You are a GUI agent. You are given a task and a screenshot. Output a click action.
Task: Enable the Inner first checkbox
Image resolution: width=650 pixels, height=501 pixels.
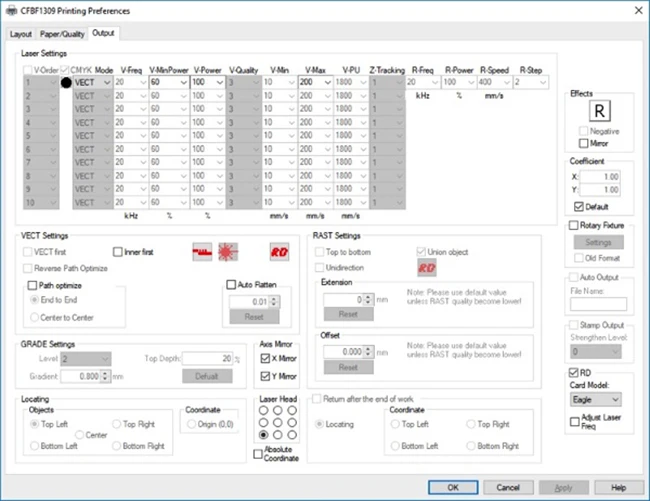click(x=118, y=252)
